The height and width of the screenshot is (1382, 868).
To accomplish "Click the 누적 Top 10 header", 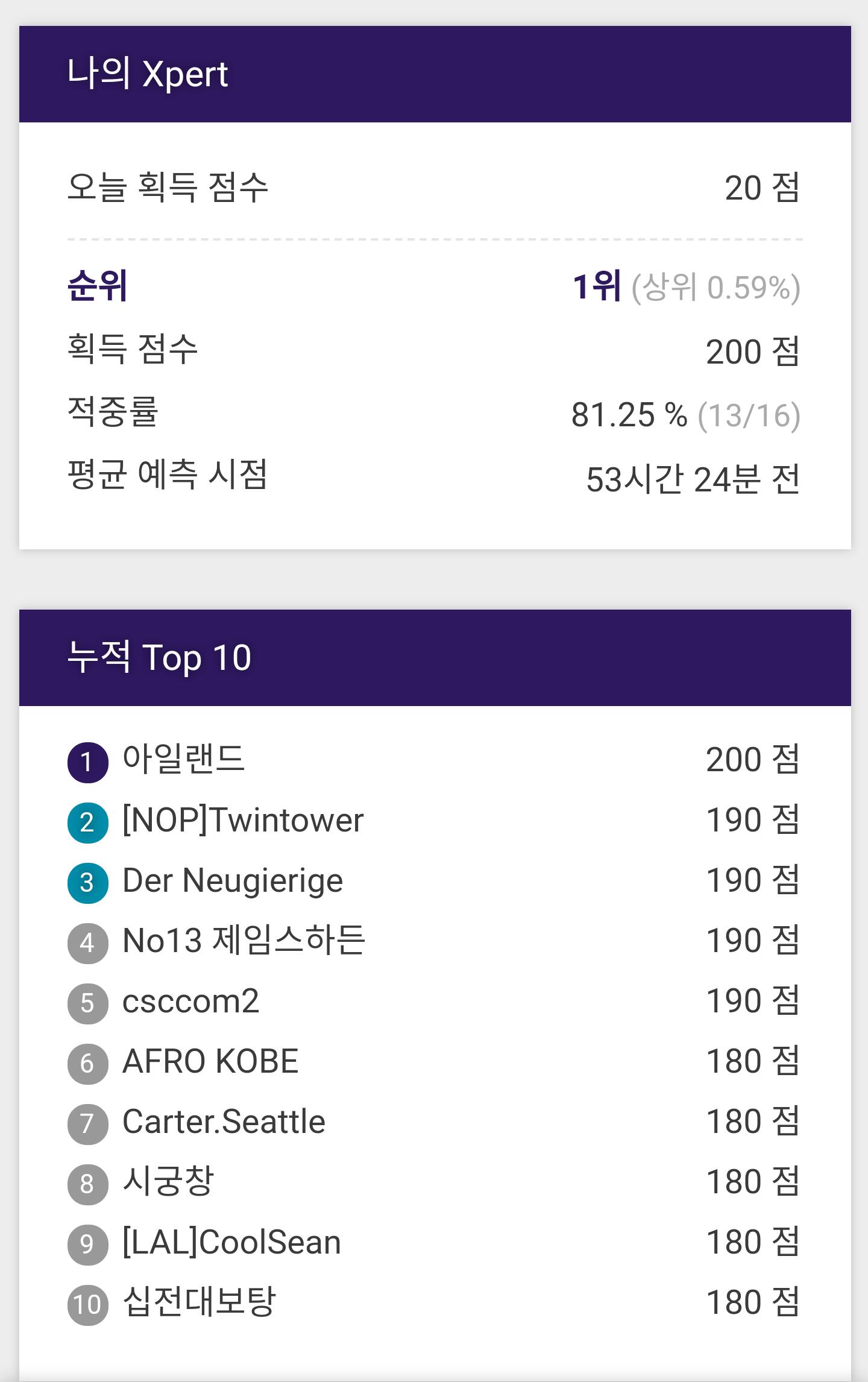I will point(159,657).
